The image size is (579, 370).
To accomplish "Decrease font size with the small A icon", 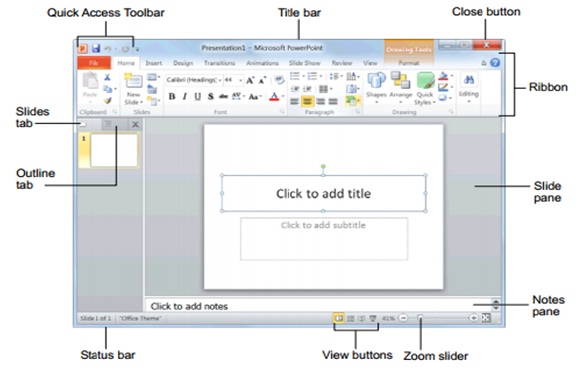I will coord(262,80).
